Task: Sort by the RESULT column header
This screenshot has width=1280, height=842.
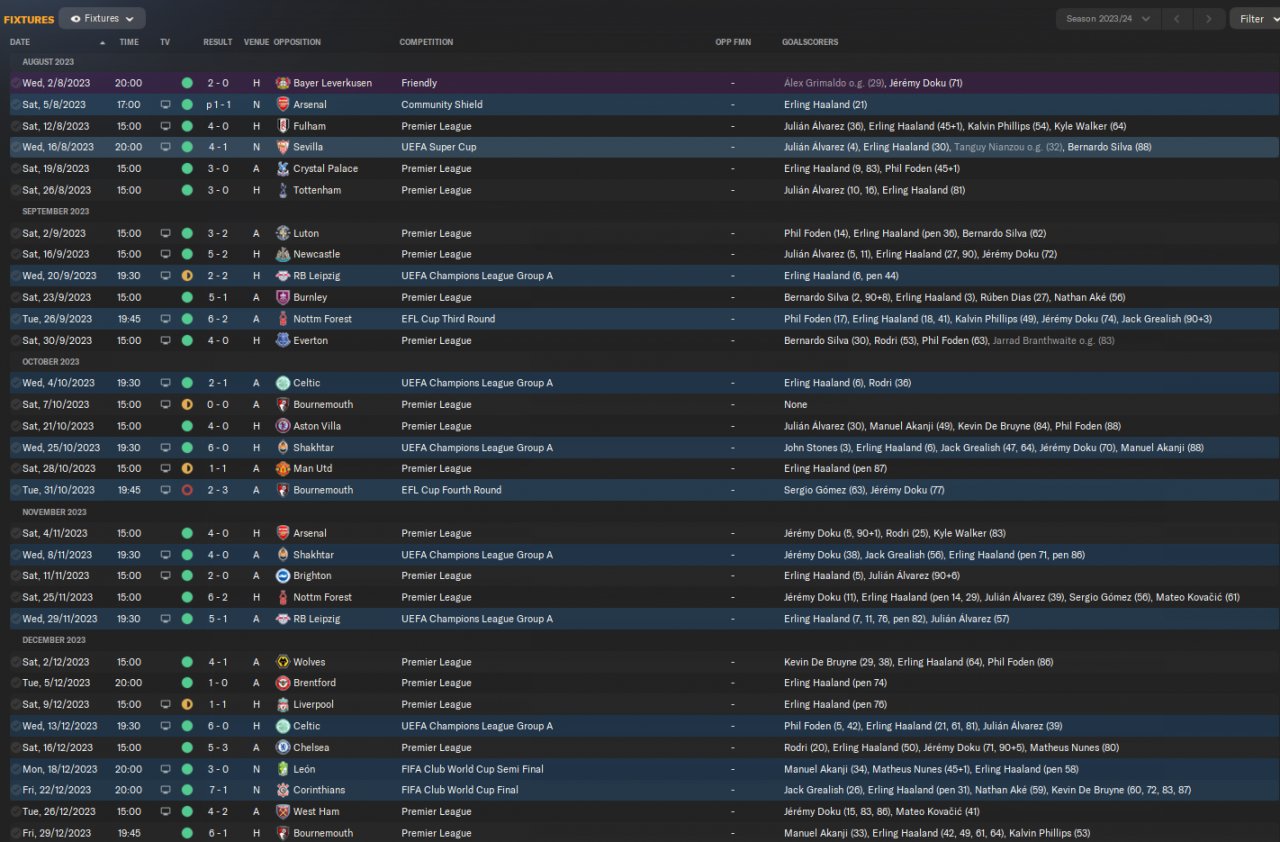Action: click(x=217, y=42)
